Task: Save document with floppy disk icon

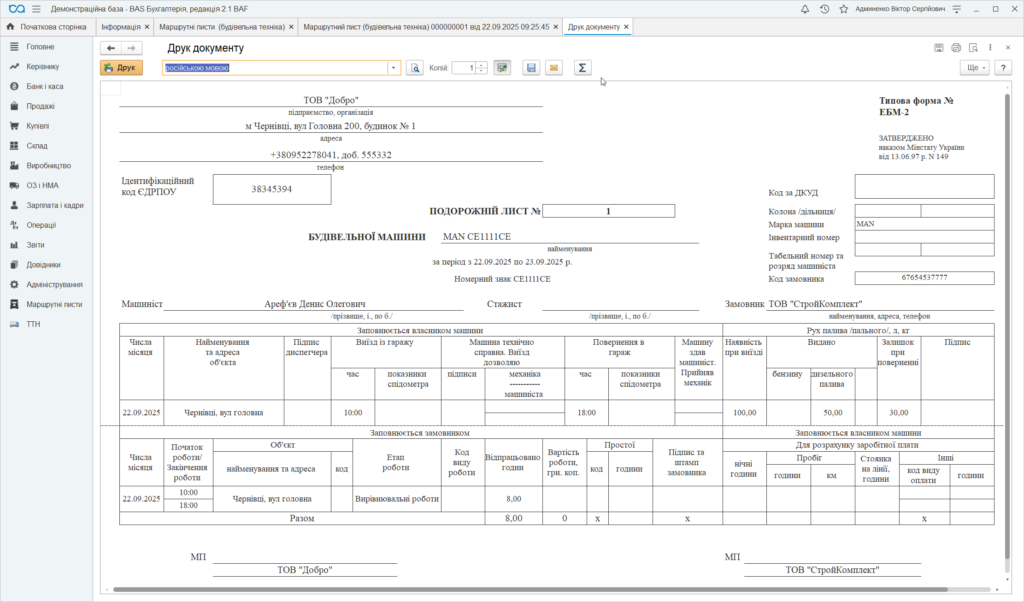Action: [531, 68]
